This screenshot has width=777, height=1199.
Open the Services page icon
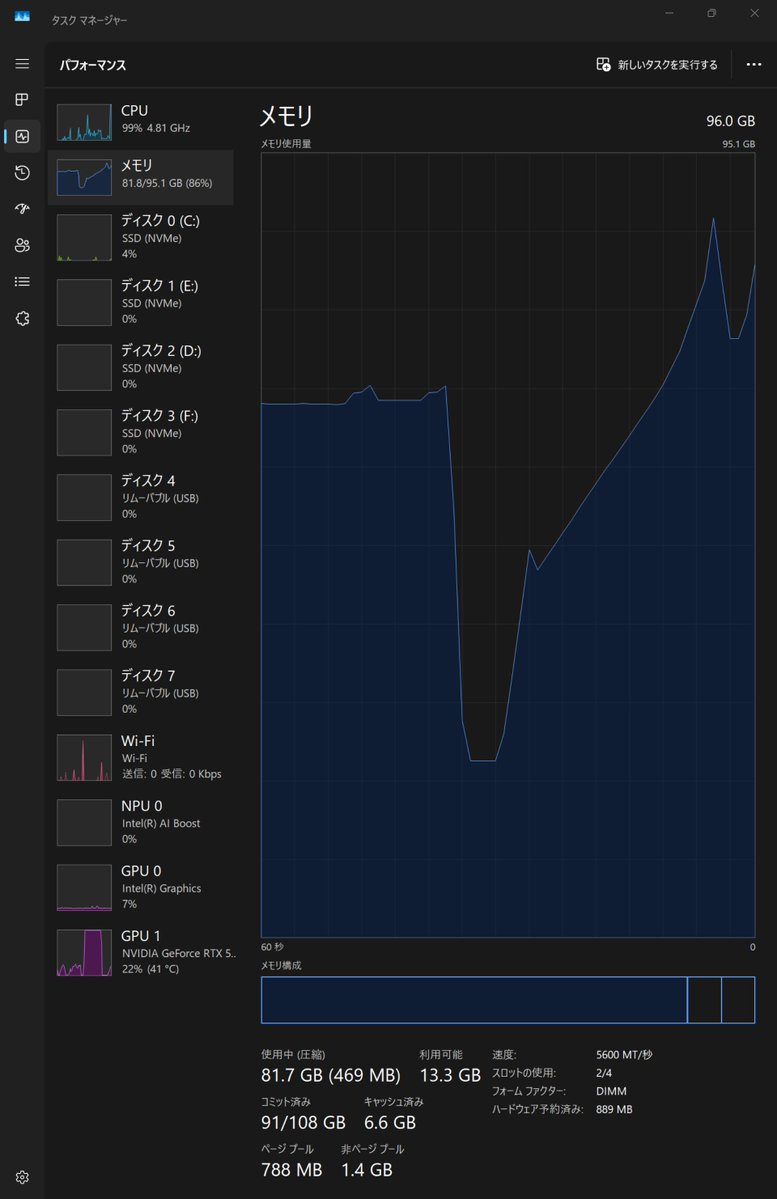(x=22, y=318)
